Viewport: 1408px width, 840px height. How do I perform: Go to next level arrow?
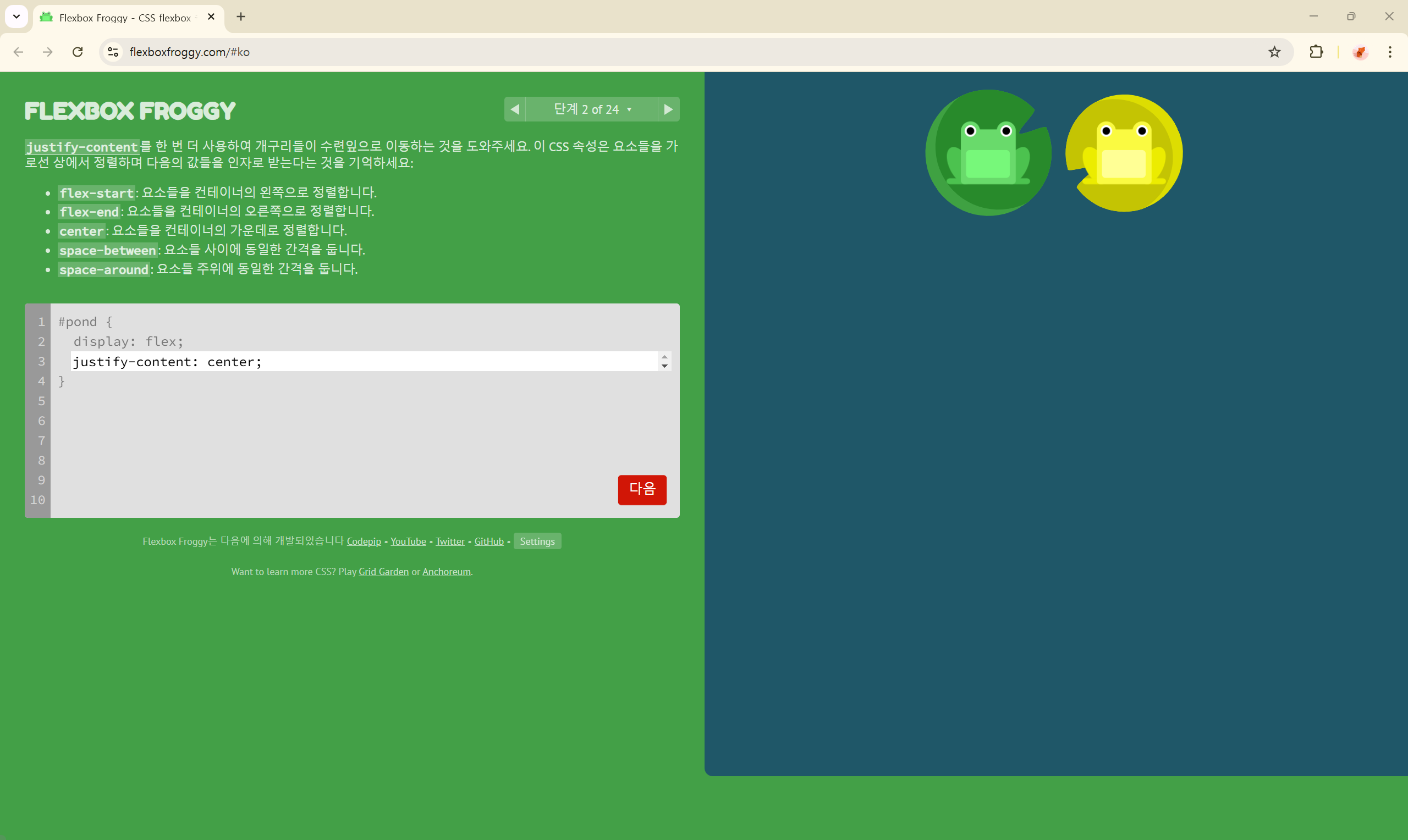(x=668, y=109)
